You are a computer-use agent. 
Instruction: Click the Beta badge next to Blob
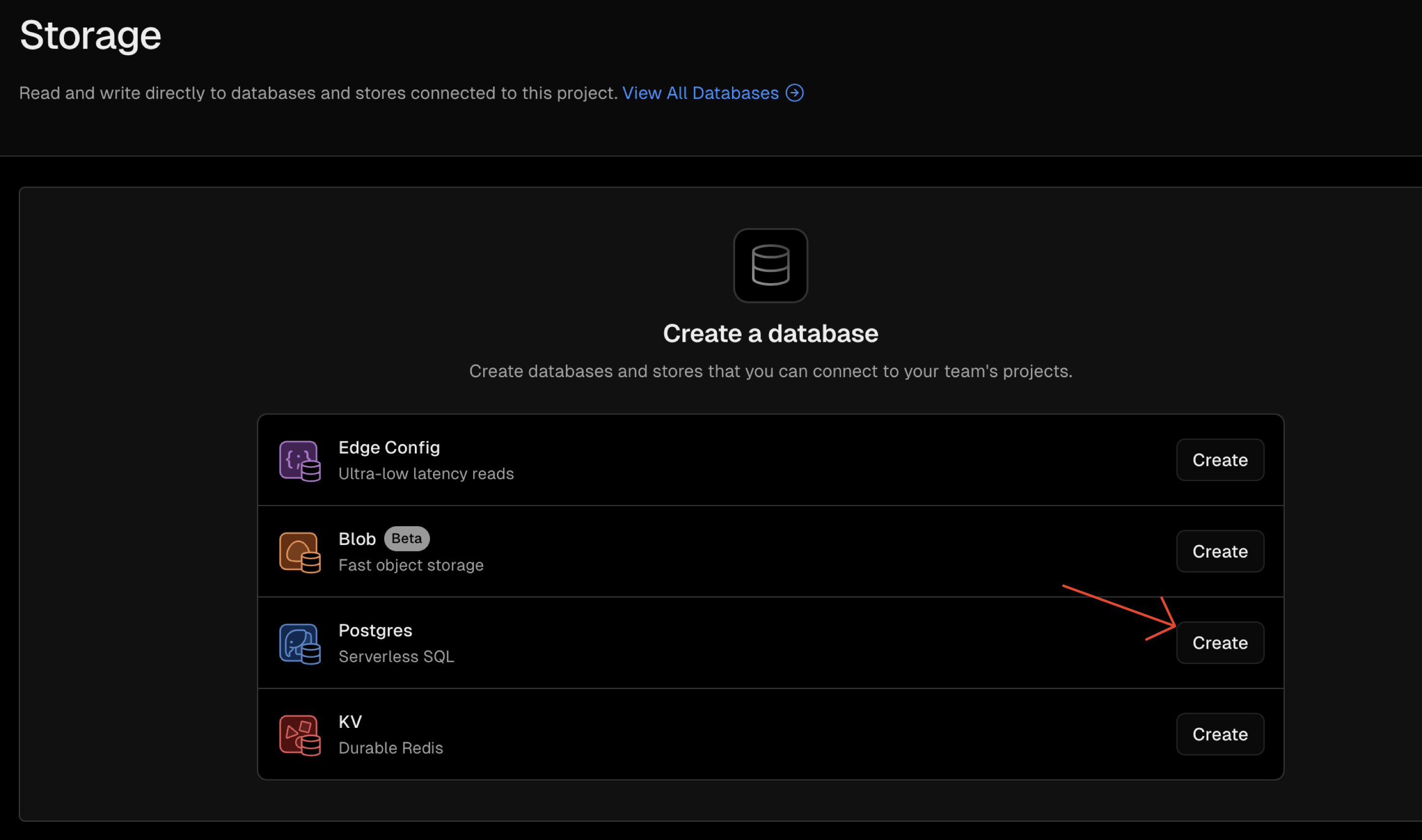click(x=406, y=539)
